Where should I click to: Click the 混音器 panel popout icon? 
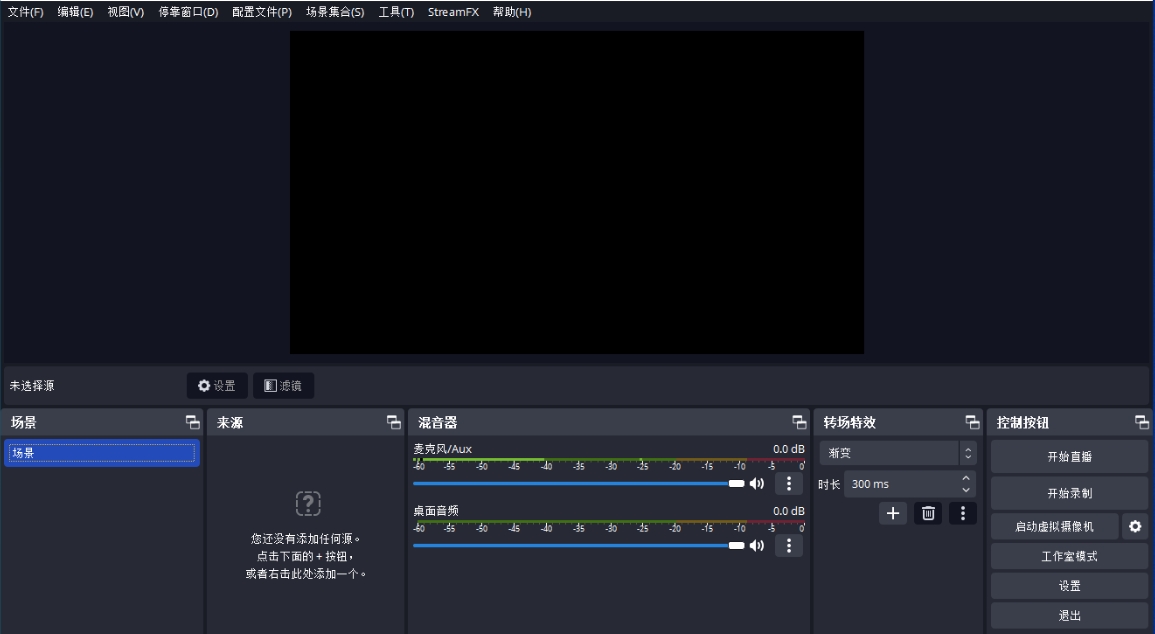pos(797,420)
